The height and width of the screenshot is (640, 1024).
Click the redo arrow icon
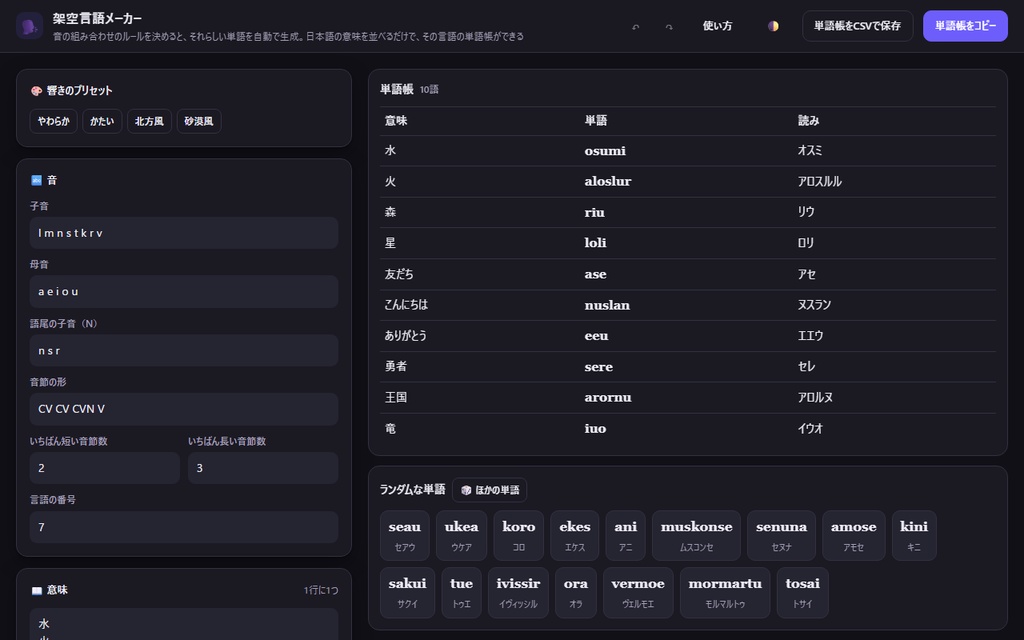click(669, 27)
